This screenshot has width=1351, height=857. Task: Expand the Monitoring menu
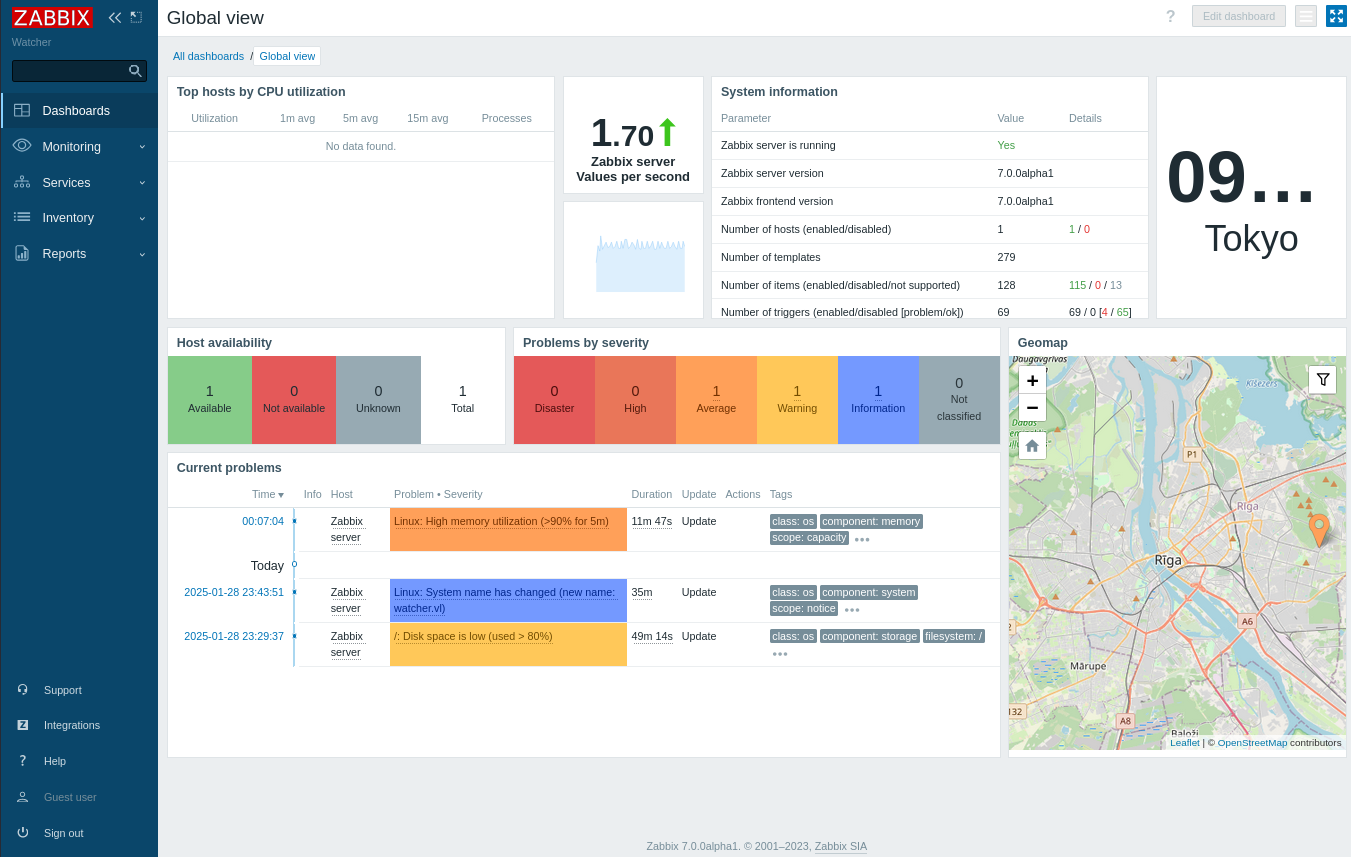79,146
